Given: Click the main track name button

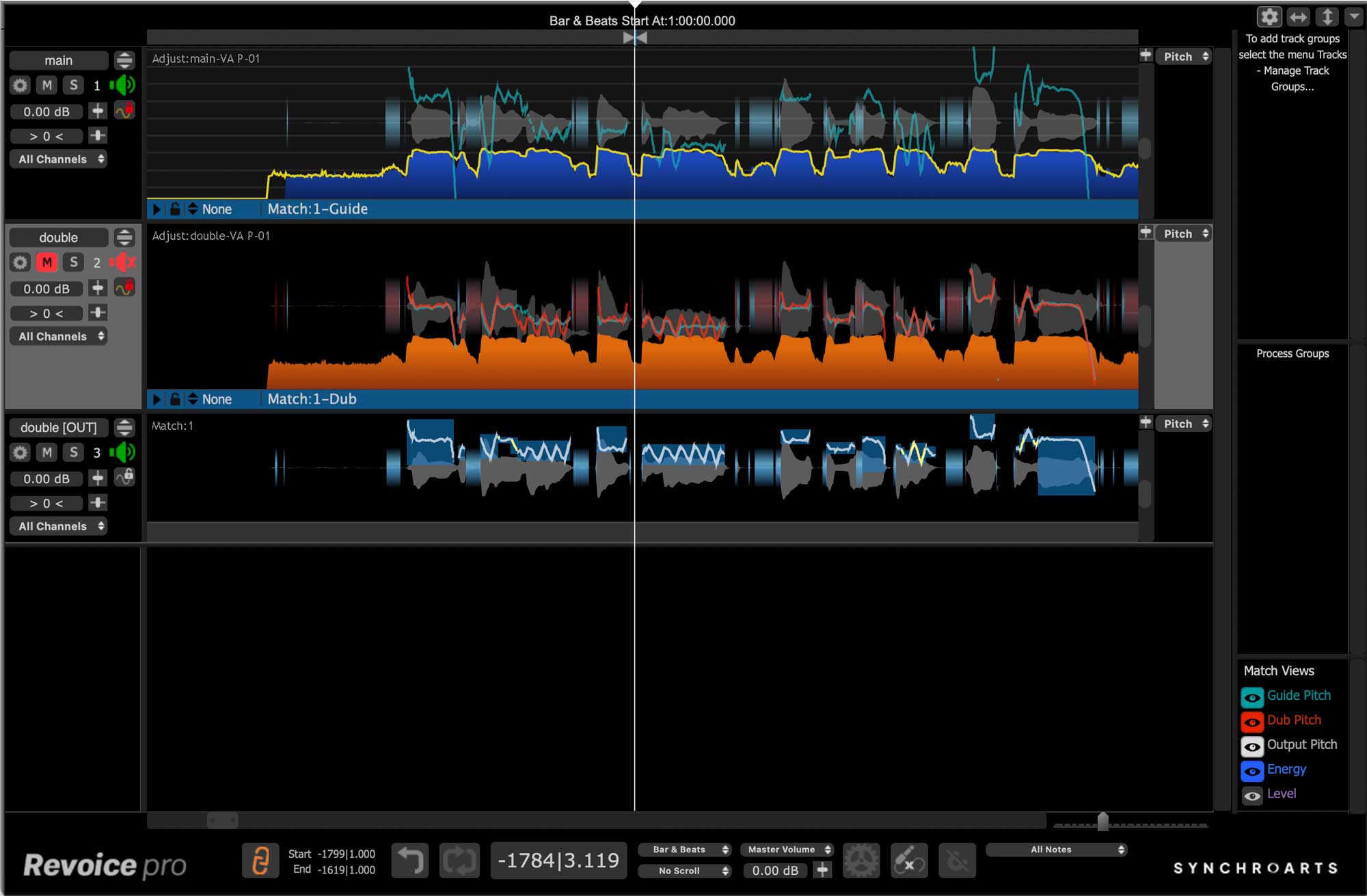Looking at the screenshot, I should tap(59, 60).
